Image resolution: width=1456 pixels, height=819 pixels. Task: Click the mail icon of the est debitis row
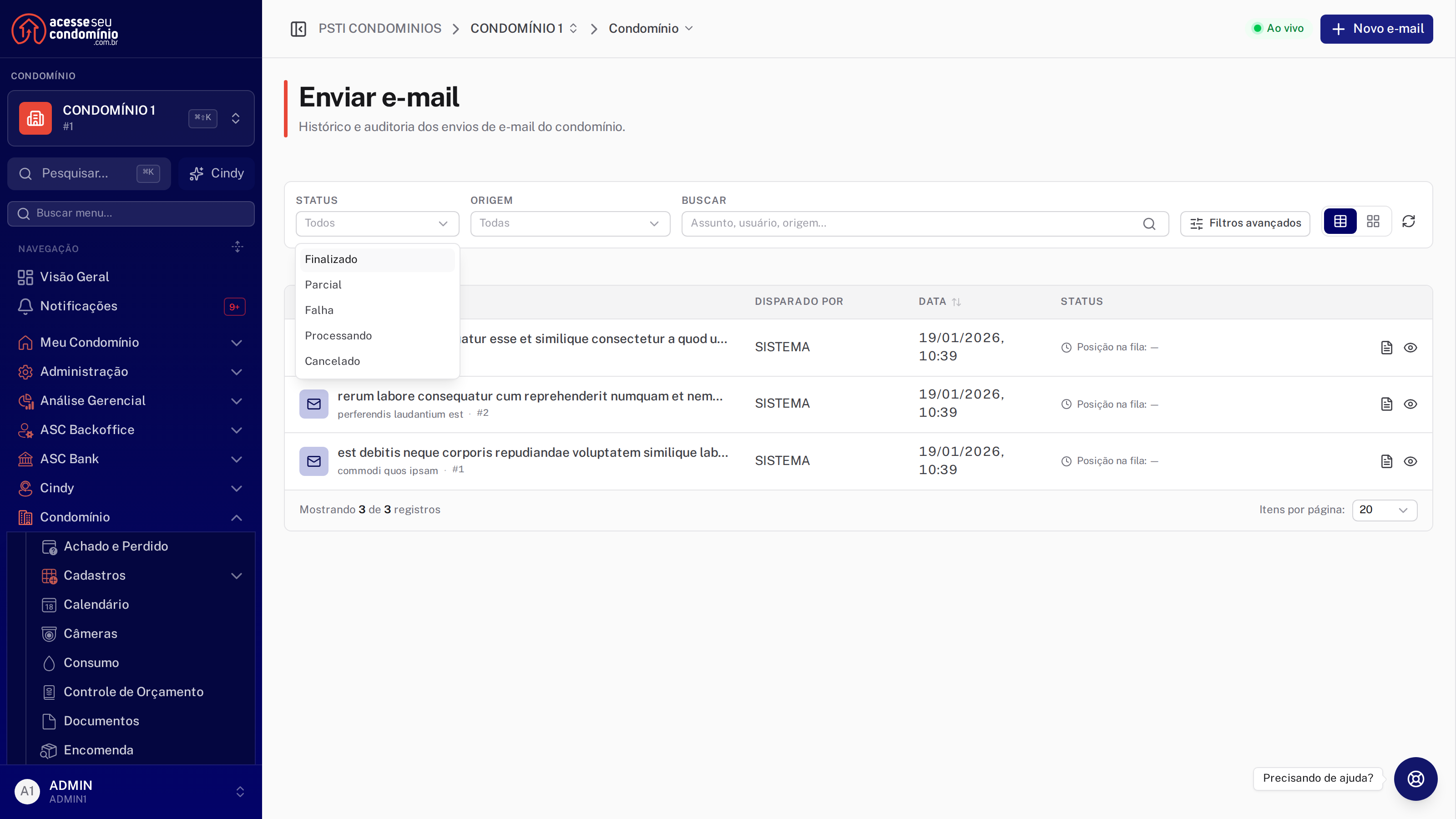click(313, 461)
